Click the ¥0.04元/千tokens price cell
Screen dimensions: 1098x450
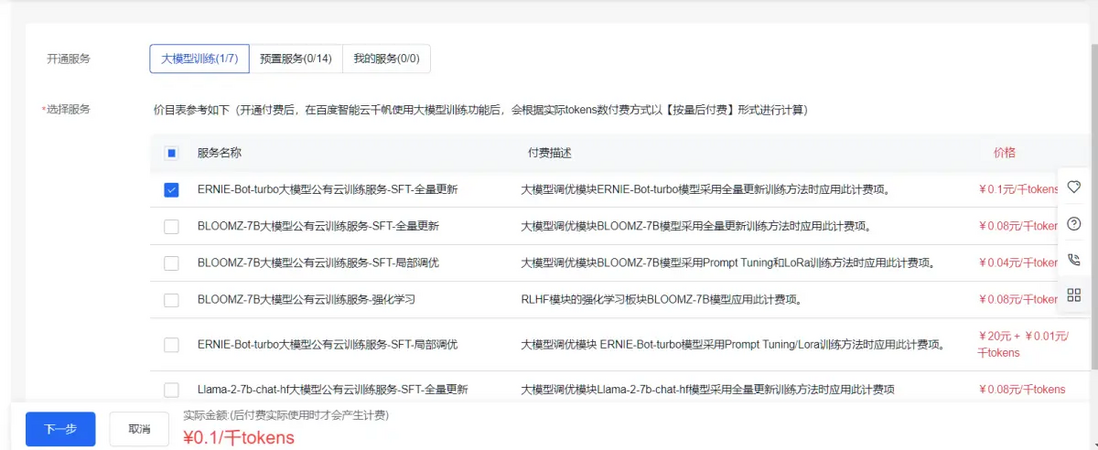[x=1018, y=263]
